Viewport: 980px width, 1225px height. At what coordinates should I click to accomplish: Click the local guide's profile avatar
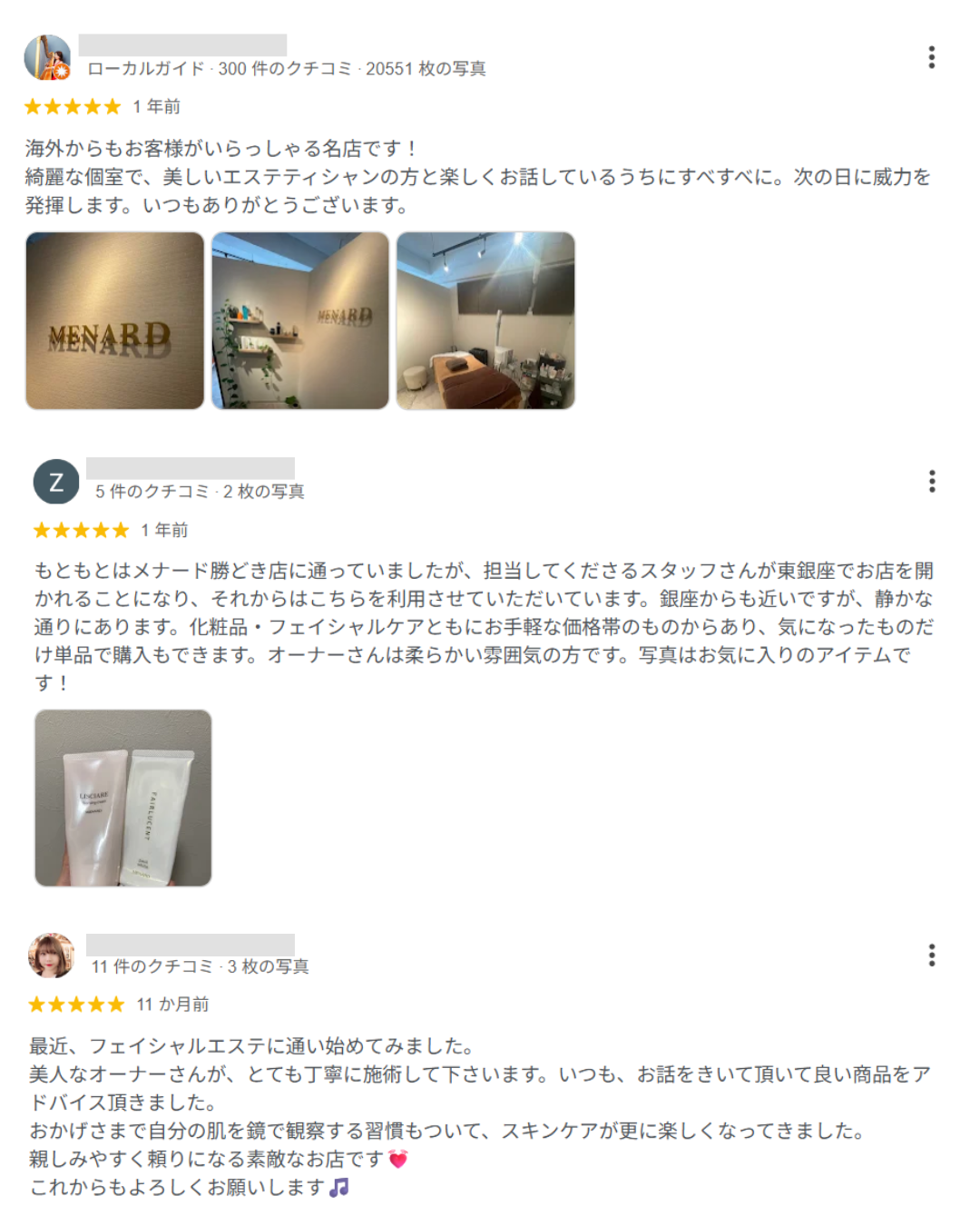click(47, 58)
